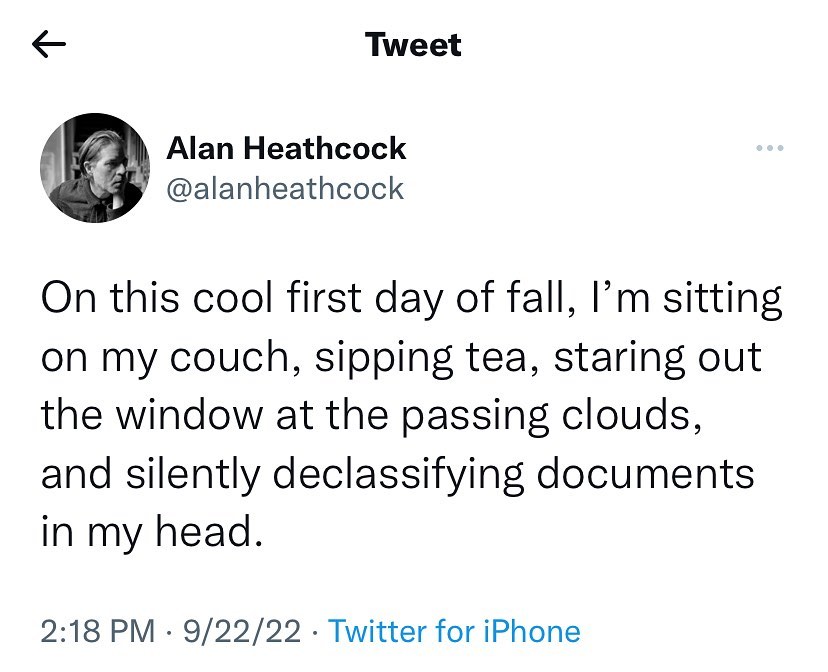This screenshot has width=828, height=672.
Task: Open Alan Heathcock's profile picture
Action: point(93,167)
